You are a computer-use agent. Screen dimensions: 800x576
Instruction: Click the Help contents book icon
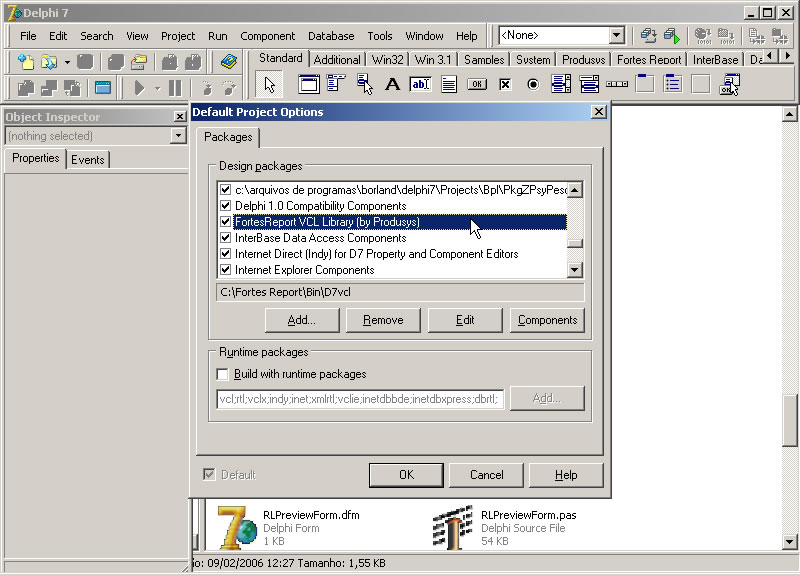click(229, 61)
